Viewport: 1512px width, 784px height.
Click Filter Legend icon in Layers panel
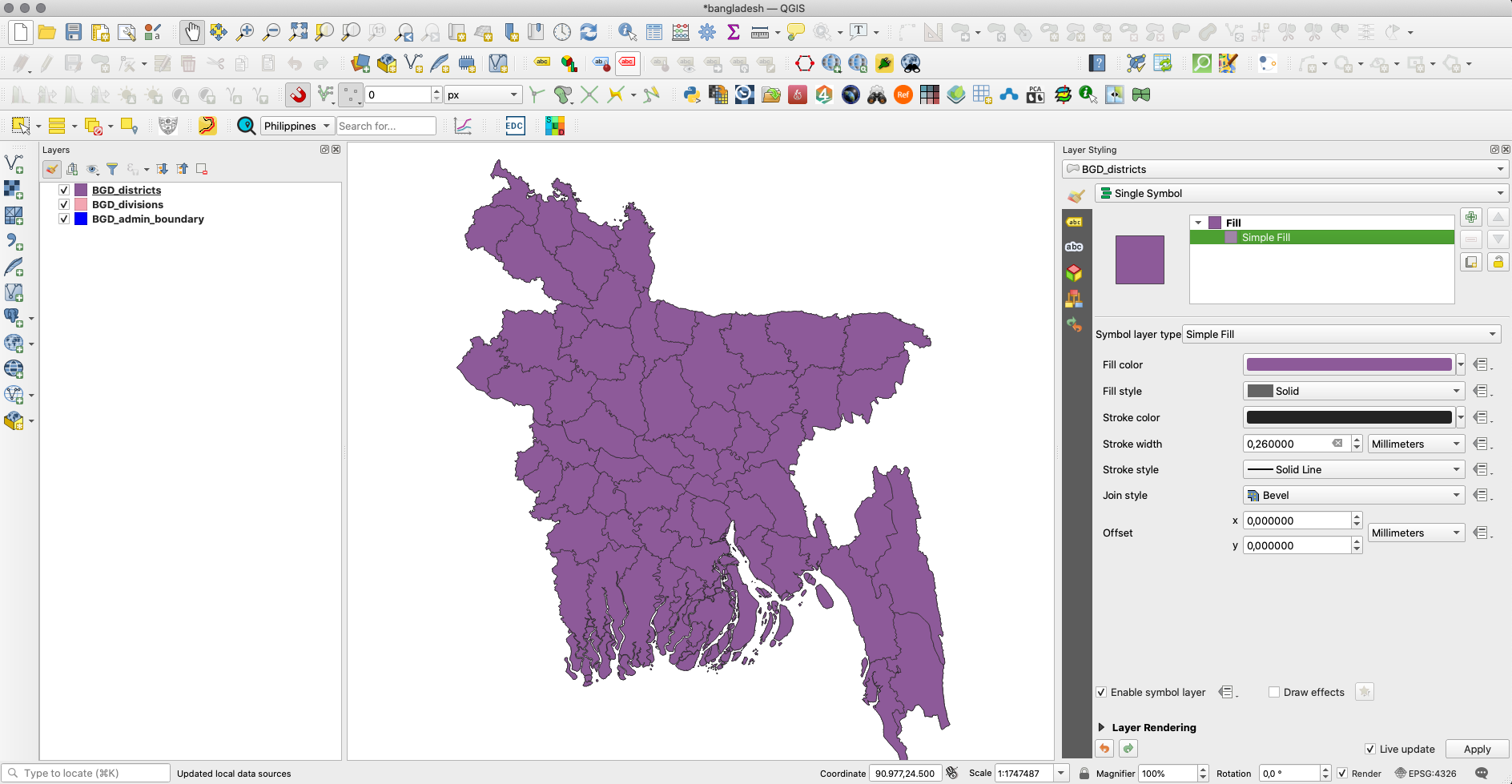(x=112, y=169)
